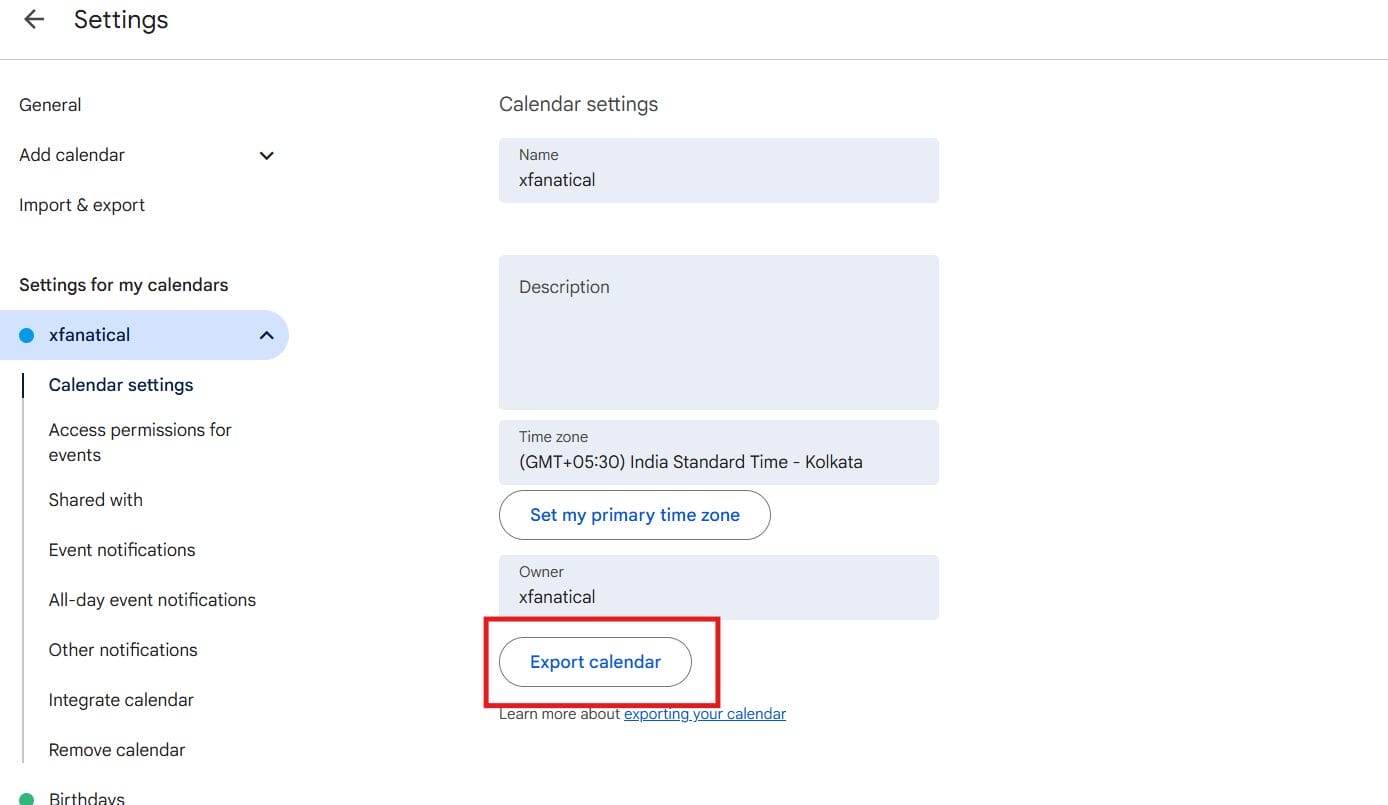Screen dimensions: 1388x805
Task: Click the blue xfanatical calendar color dot
Action: click(27, 335)
